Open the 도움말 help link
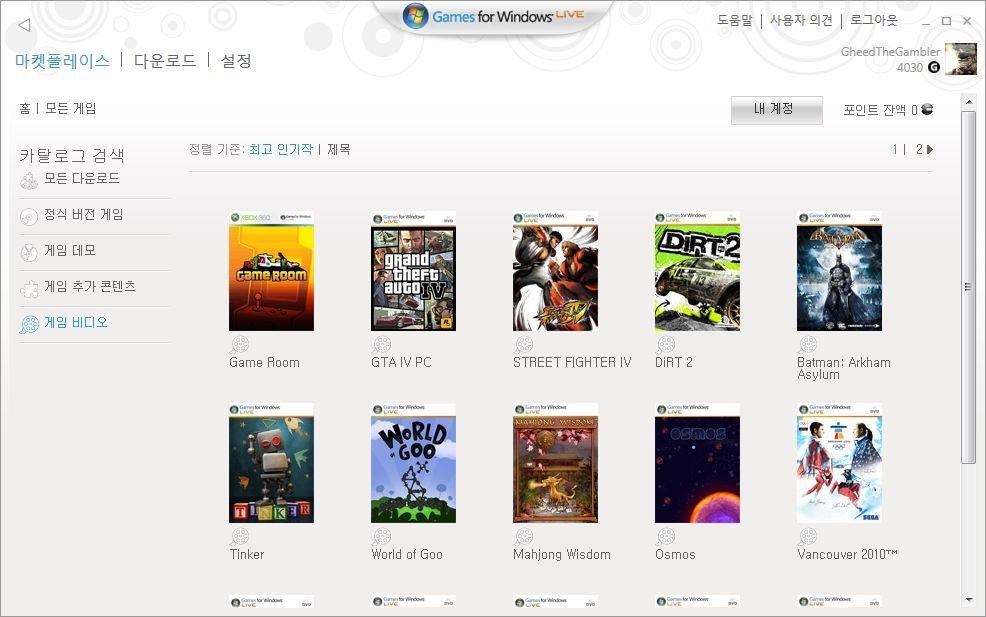 [x=734, y=21]
